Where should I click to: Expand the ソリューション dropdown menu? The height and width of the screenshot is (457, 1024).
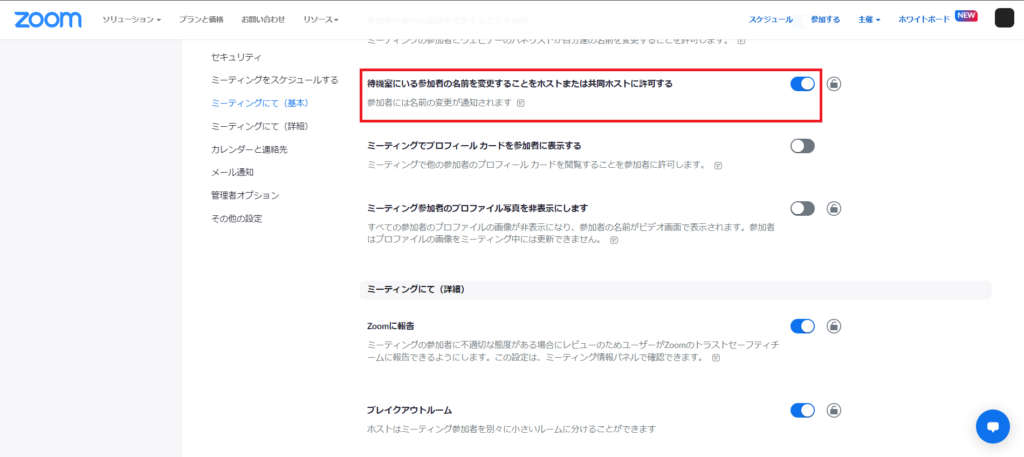[x=130, y=19]
